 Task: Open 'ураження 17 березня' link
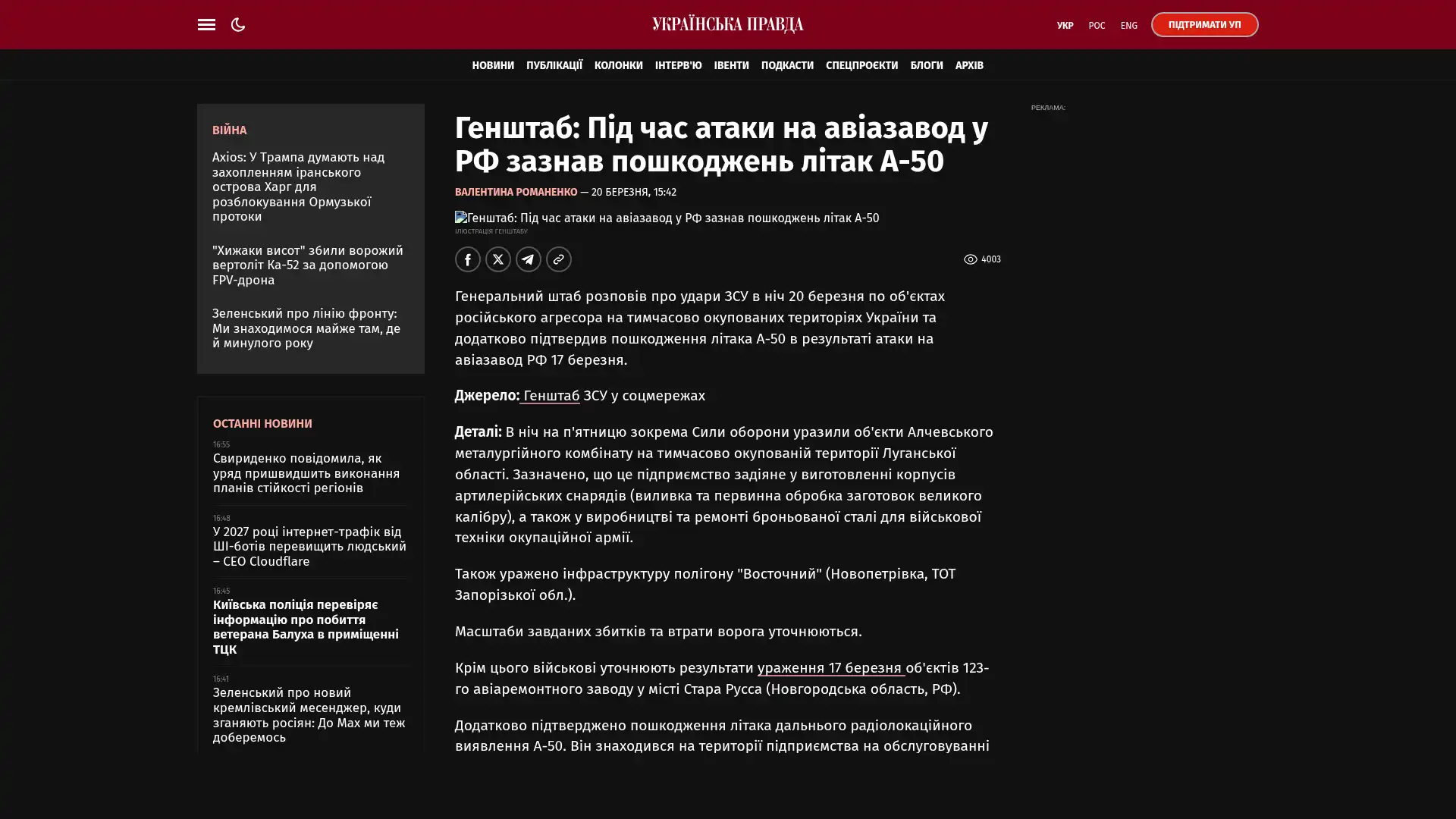point(830,667)
